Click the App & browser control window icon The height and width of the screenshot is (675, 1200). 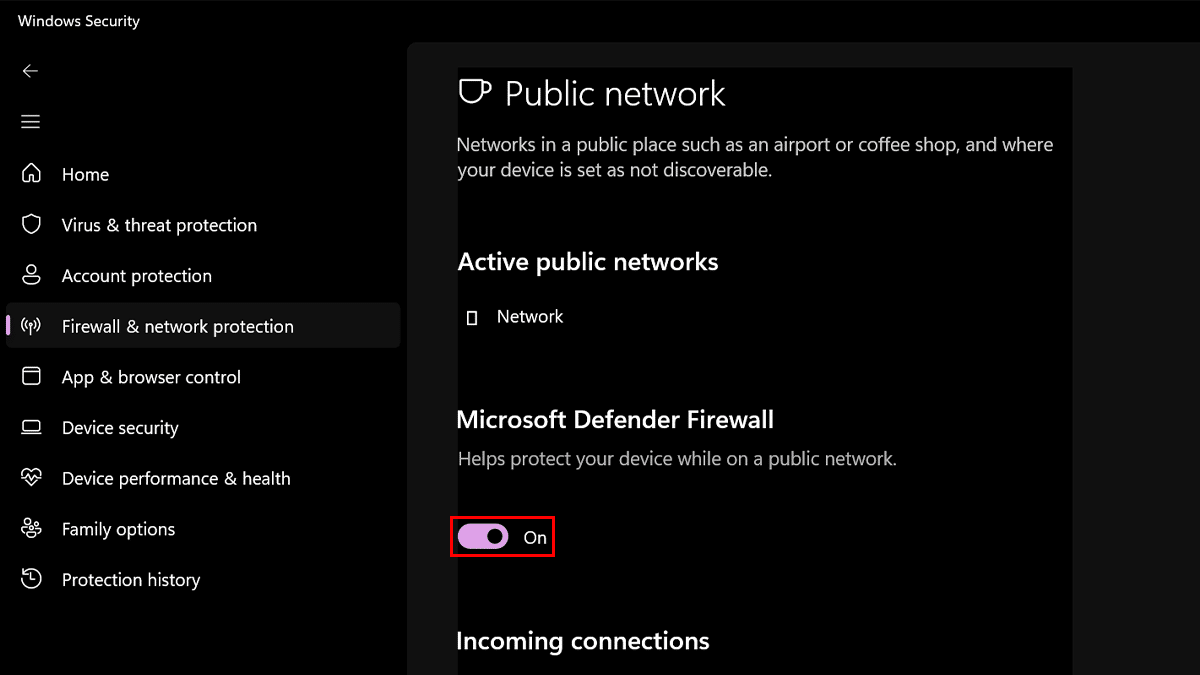tap(32, 377)
